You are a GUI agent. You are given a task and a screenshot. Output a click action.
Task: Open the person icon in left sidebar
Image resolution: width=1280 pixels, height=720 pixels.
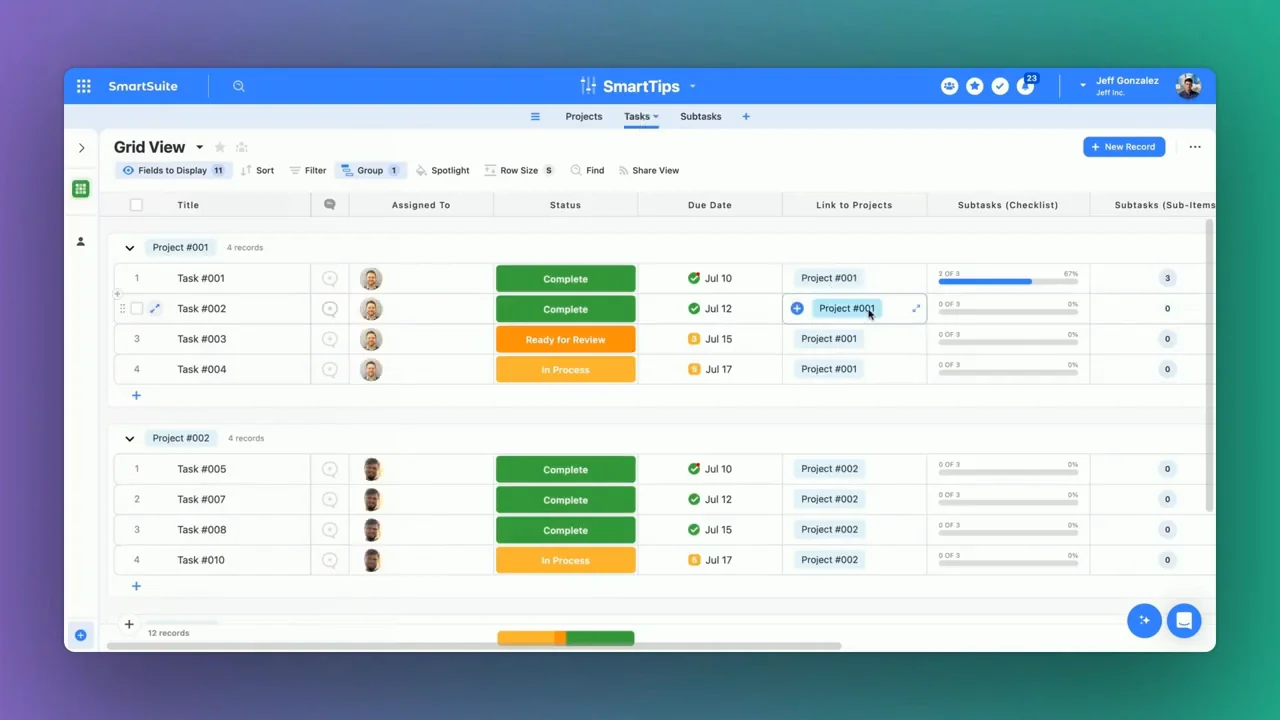(x=81, y=242)
